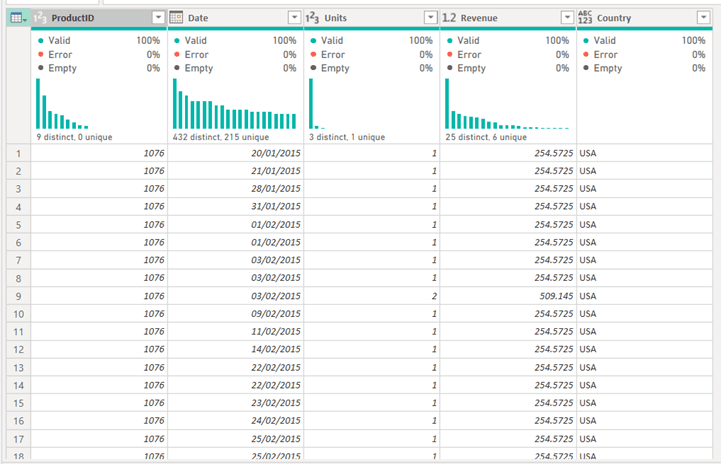The image size is (721, 464).
Task: Click the ProductID data type icon
Action: 40,18
